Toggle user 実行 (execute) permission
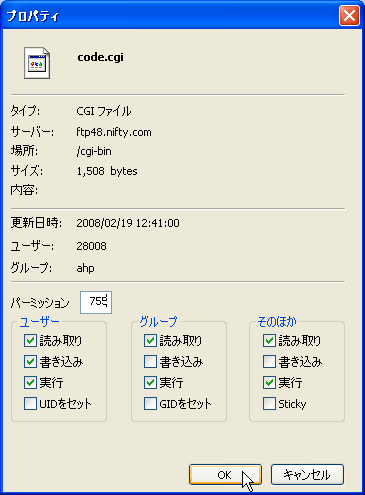 pos(30,383)
